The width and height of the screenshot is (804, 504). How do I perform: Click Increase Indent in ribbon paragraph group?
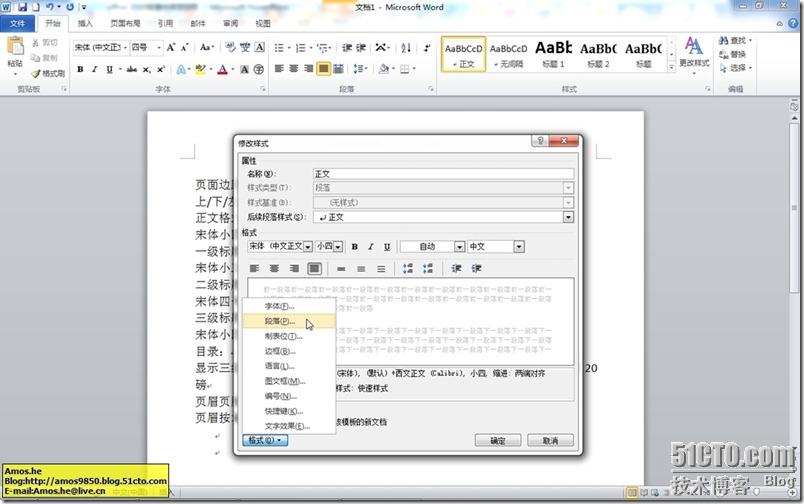361,48
